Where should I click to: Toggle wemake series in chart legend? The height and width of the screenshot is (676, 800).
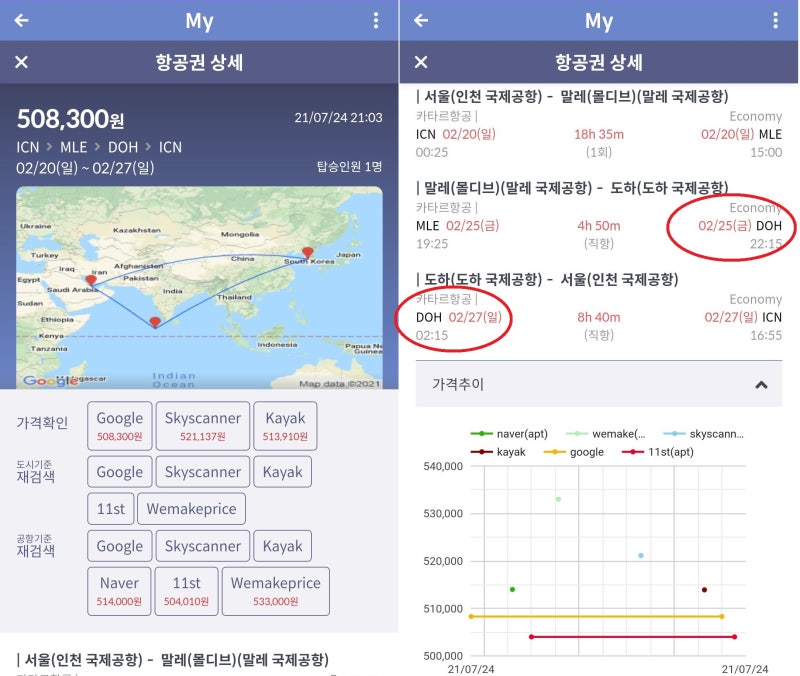pyautogui.click(x=606, y=434)
